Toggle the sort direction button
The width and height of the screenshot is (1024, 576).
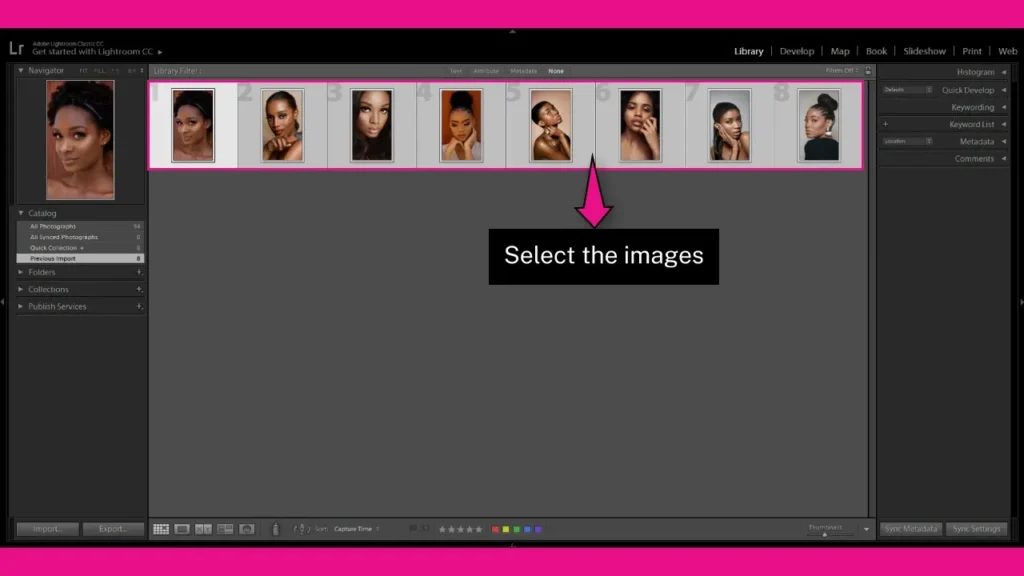pyautogui.click(x=301, y=529)
